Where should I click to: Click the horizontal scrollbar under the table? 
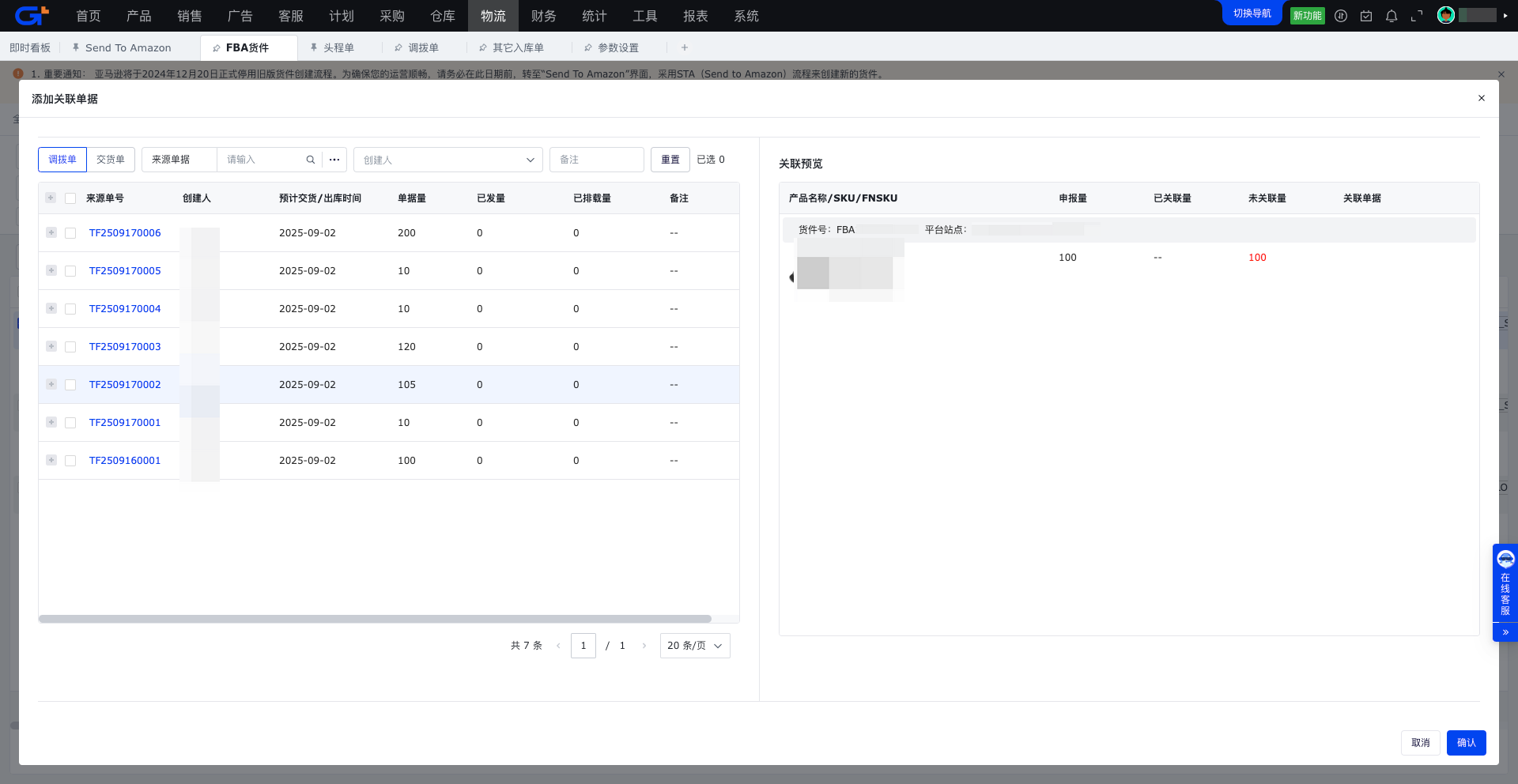[375, 619]
